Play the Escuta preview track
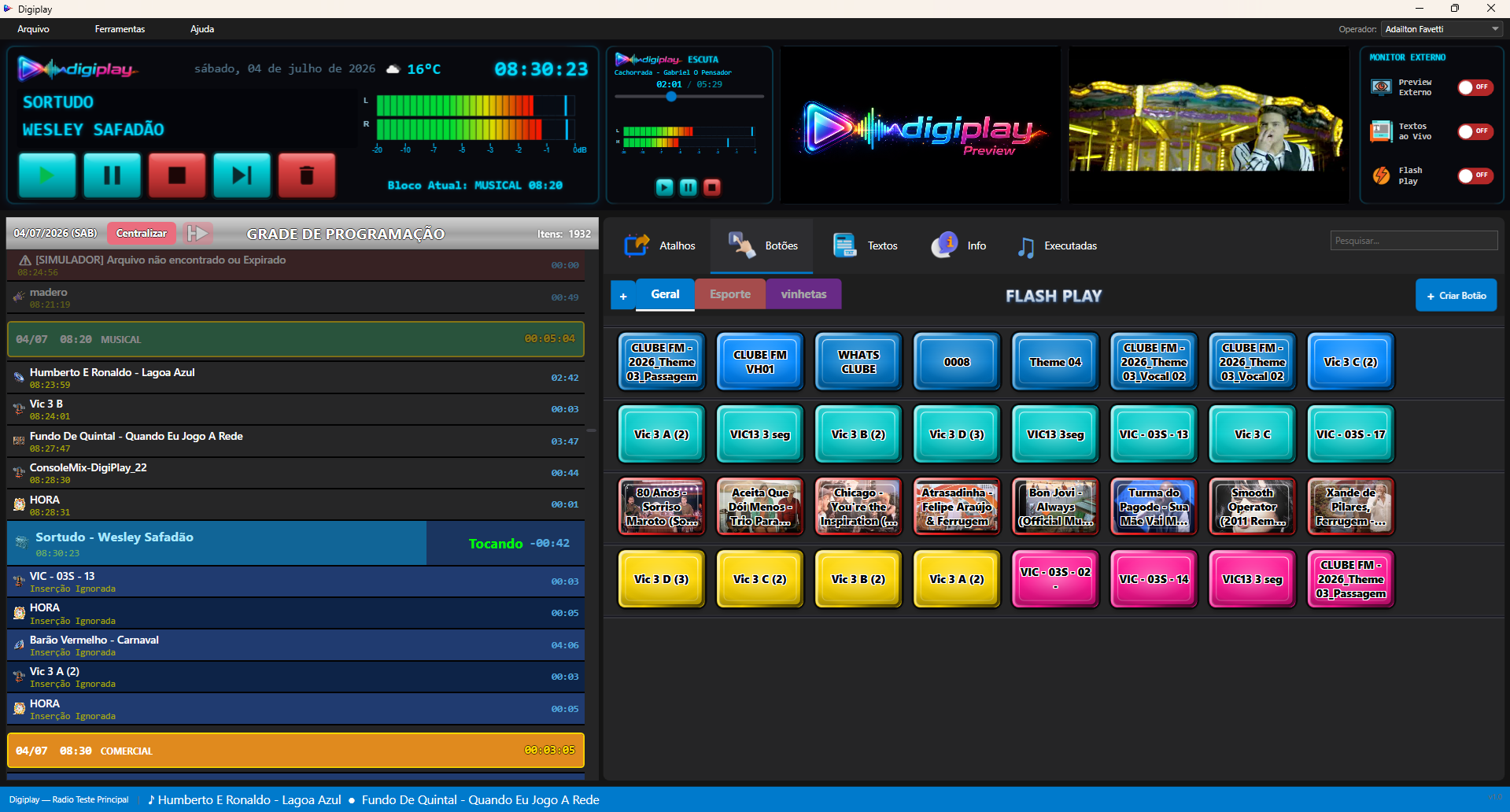 (x=665, y=187)
